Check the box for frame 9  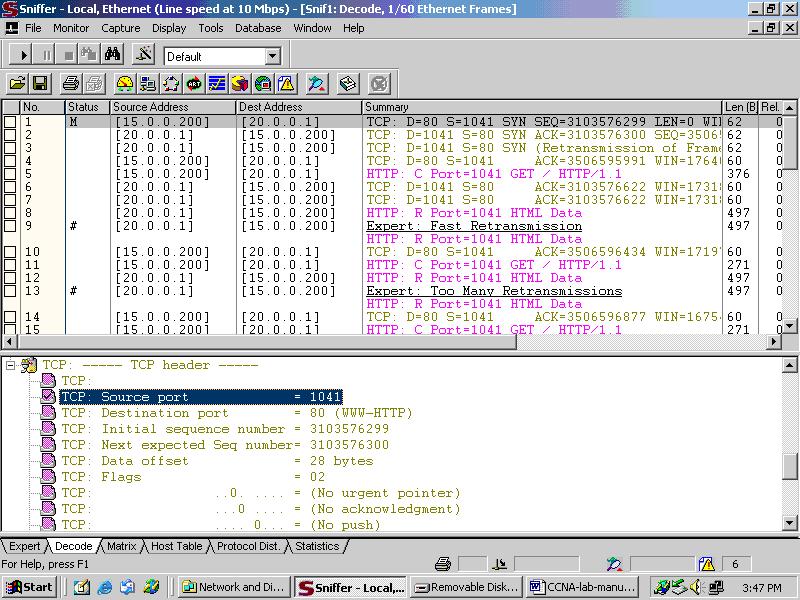point(10,226)
